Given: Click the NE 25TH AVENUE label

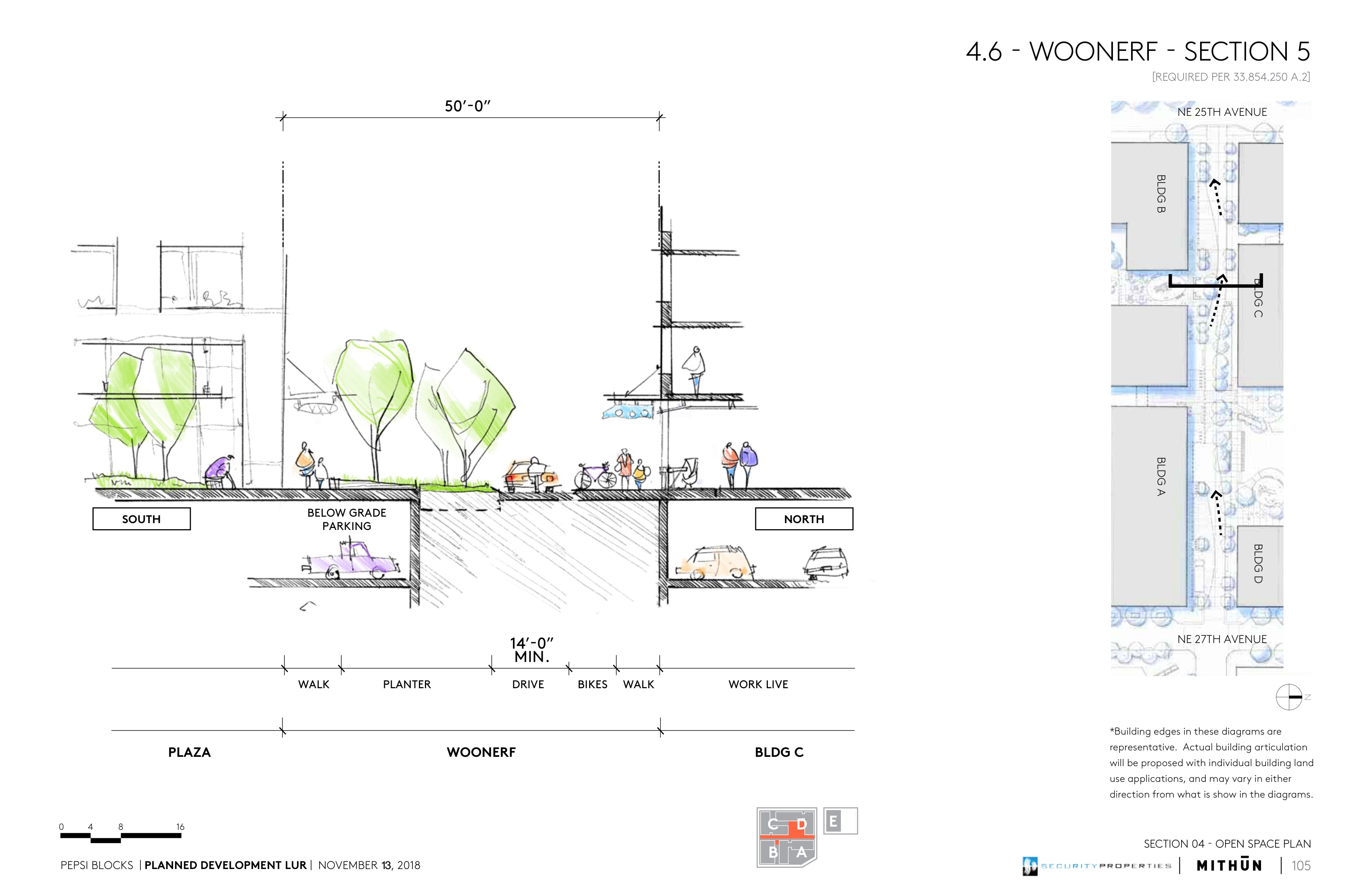Looking at the screenshot, I should (1221, 113).
